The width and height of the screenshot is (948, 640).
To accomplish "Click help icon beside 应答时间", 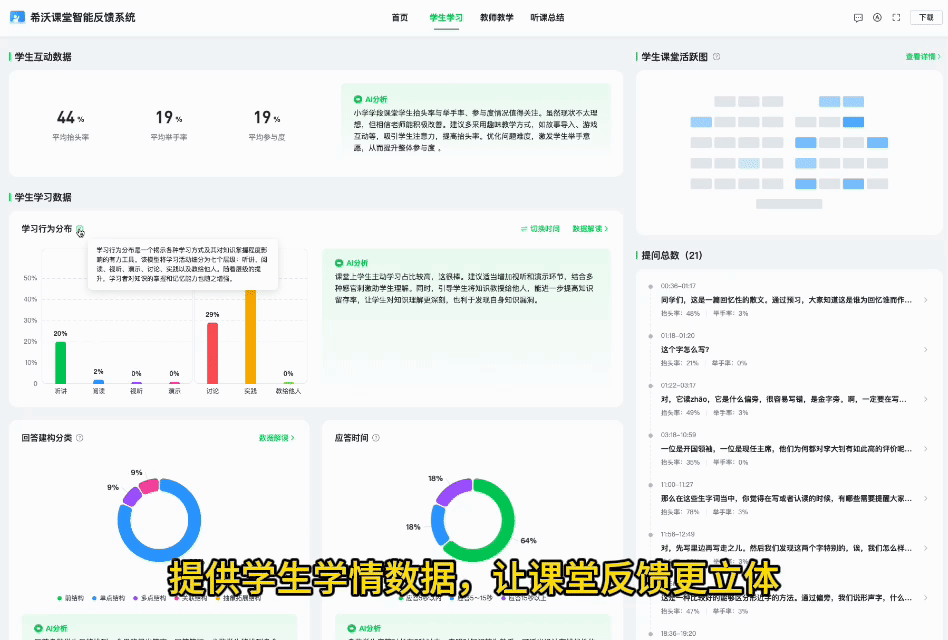I will tap(377, 437).
